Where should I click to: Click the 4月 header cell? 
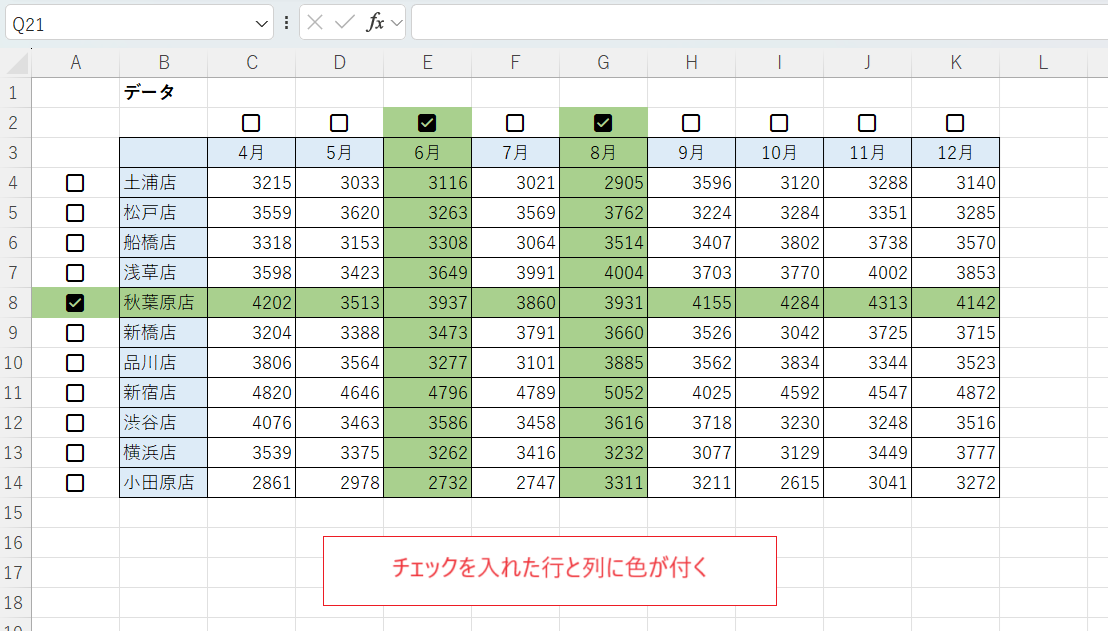click(x=252, y=153)
